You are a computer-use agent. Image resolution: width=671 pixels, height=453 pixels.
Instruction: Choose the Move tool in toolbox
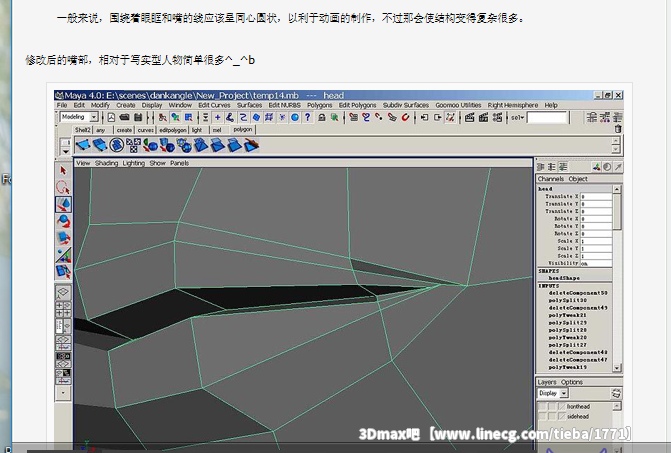(x=63, y=203)
